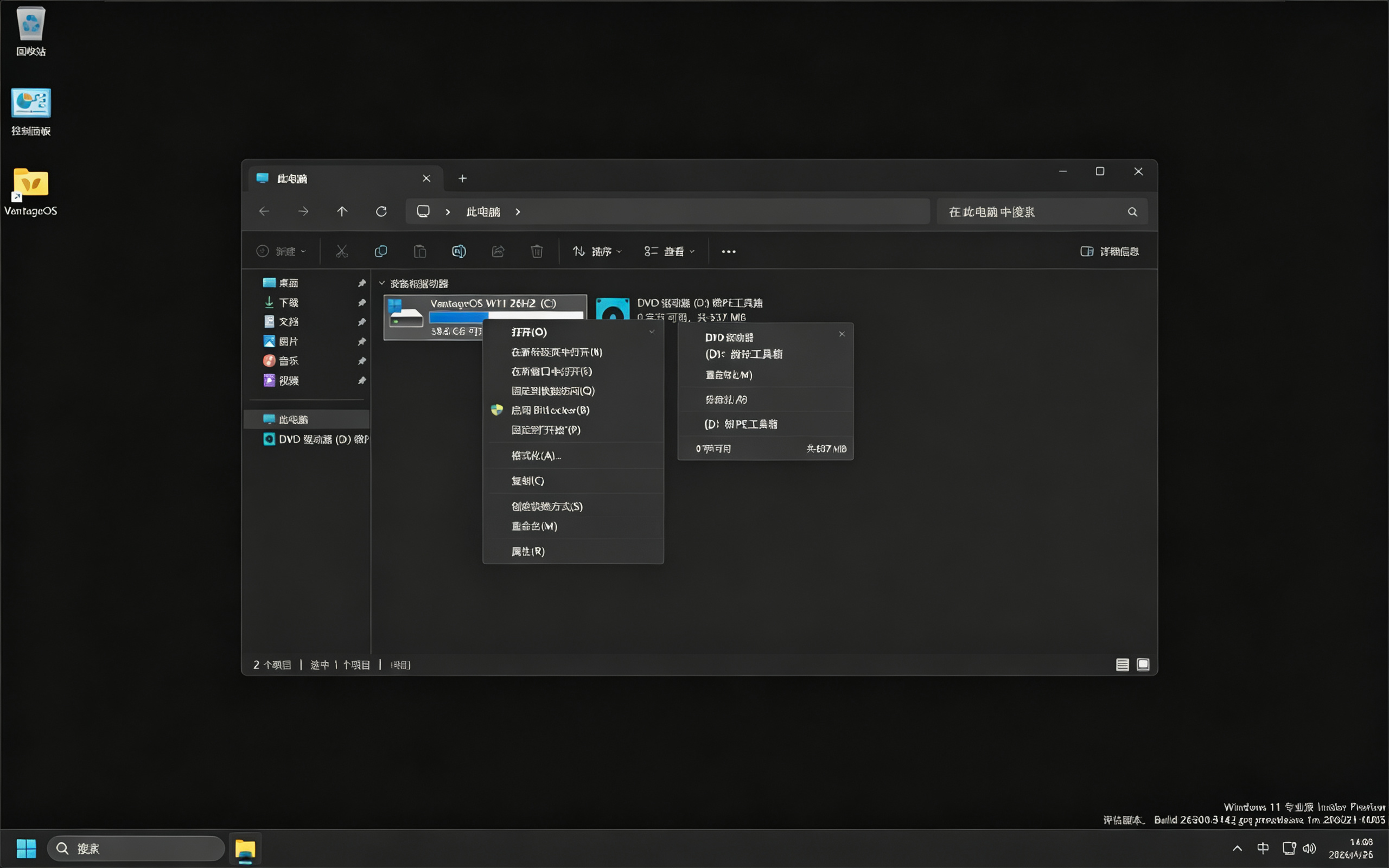
Task: Open the Recycle Bin desktop icon
Action: (x=31, y=31)
